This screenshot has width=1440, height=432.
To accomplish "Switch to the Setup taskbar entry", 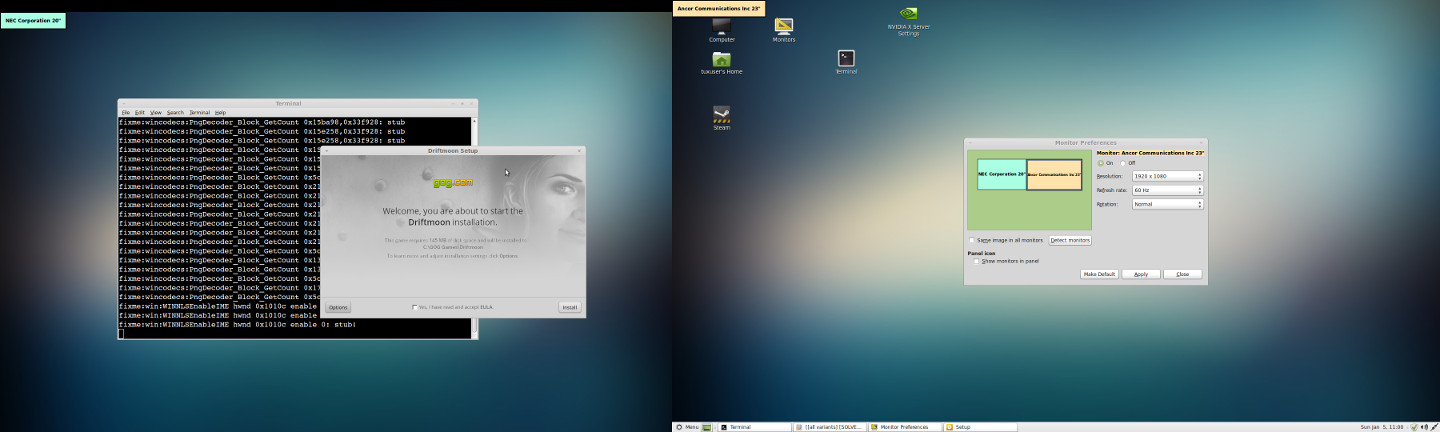I will point(980,427).
